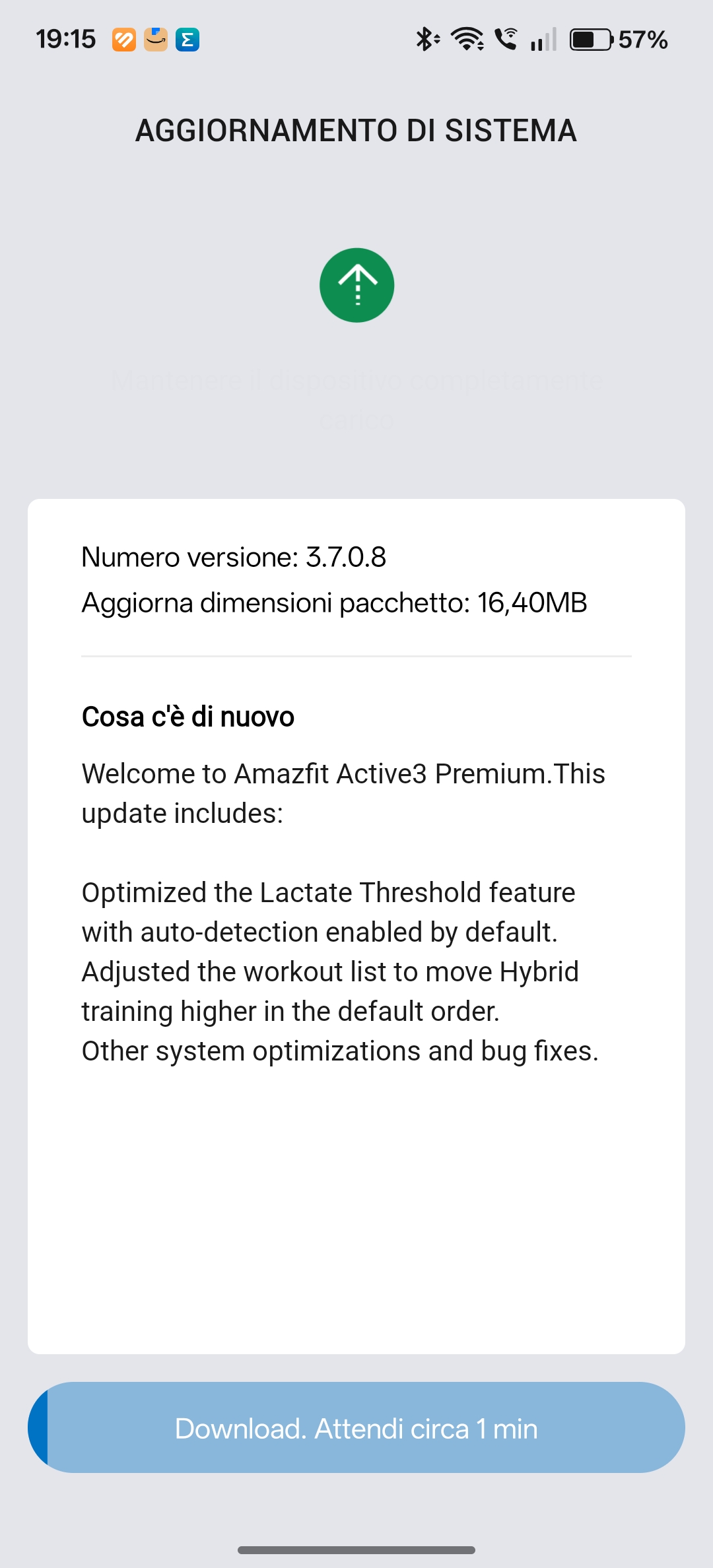This screenshot has width=713, height=1568.
Task: Tap the Amazon notification icon
Action: (156, 40)
